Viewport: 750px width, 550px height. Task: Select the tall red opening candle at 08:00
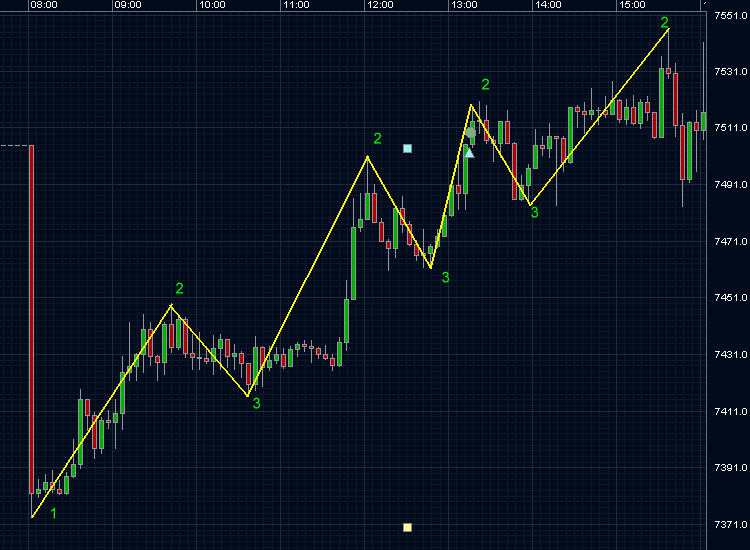pyautogui.click(x=32, y=319)
